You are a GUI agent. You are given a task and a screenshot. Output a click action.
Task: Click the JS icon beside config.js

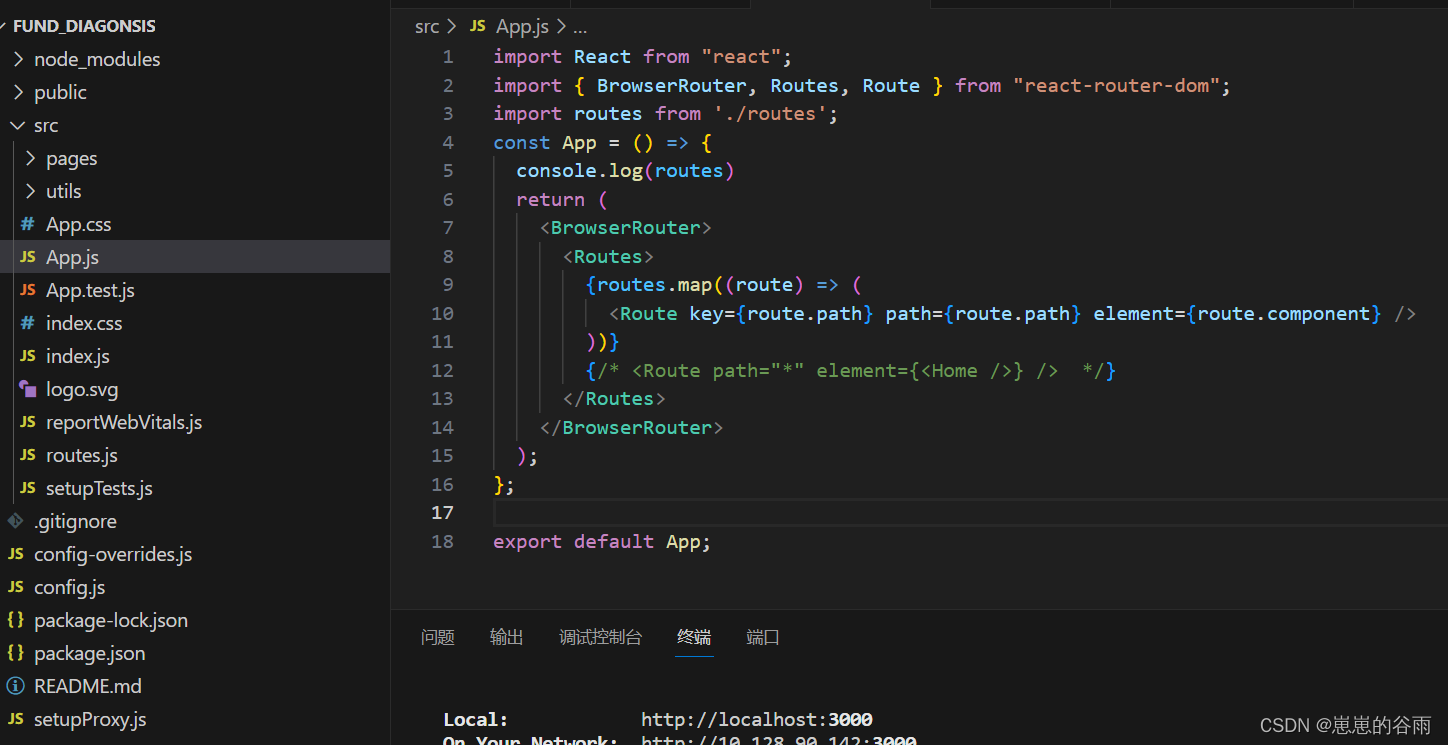click(15, 587)
